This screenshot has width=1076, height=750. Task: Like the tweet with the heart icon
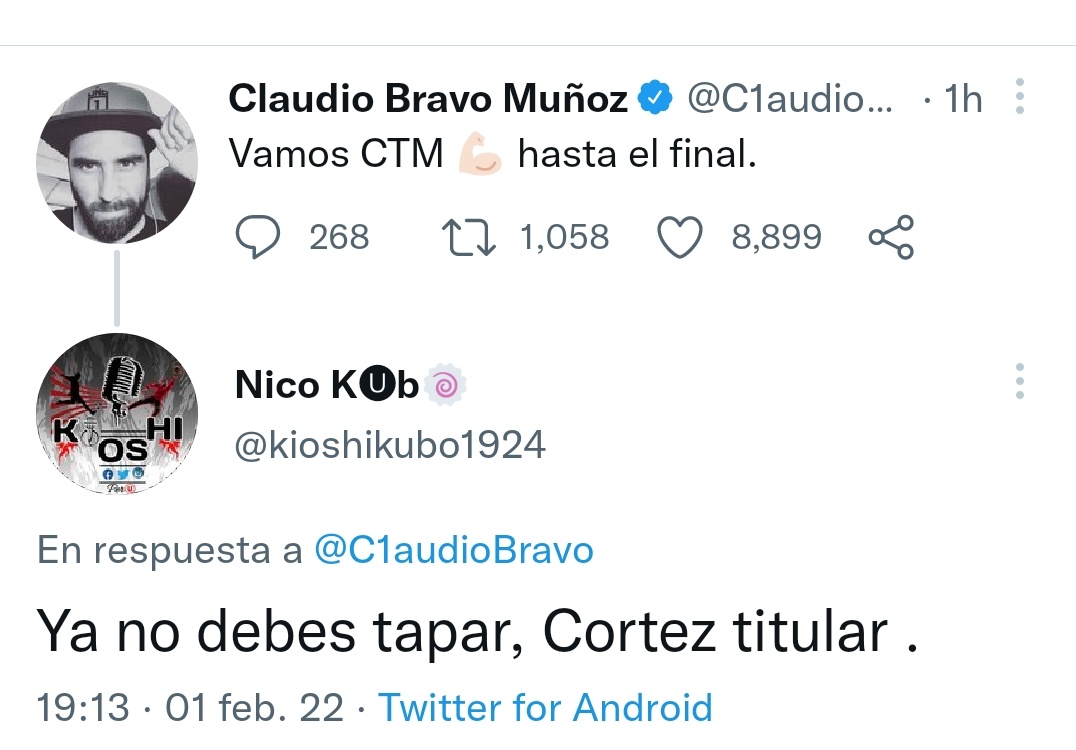(679, 238)
